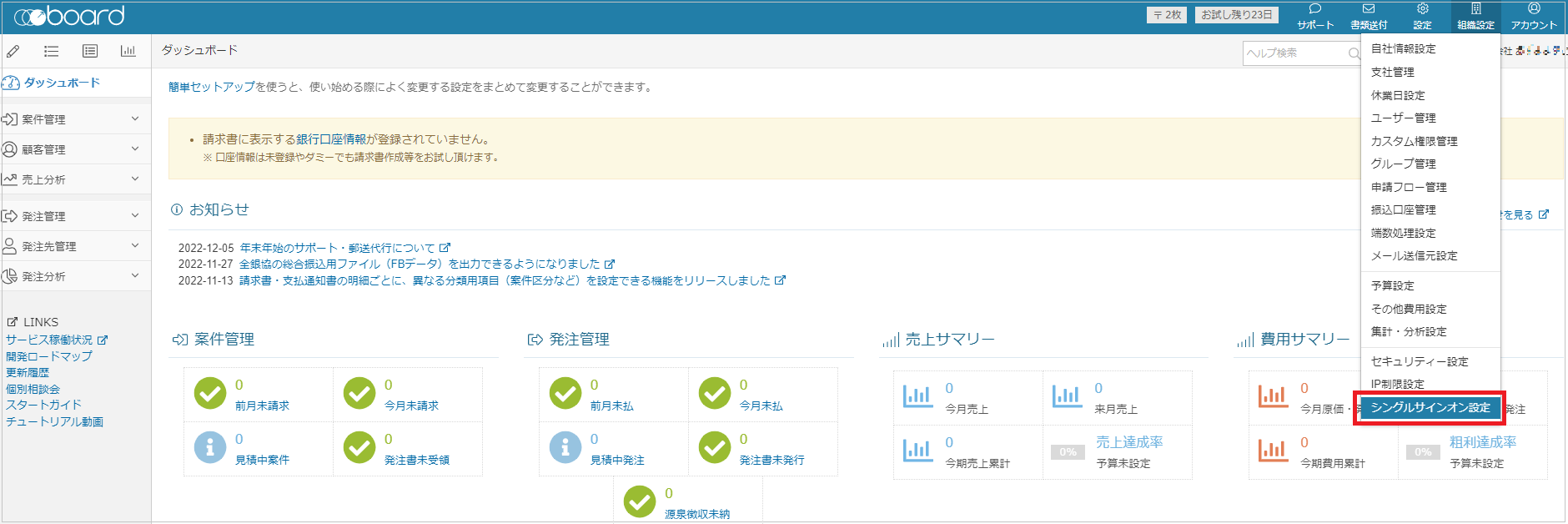Select 振込口座管理 menu entry

pos(1404,209)
